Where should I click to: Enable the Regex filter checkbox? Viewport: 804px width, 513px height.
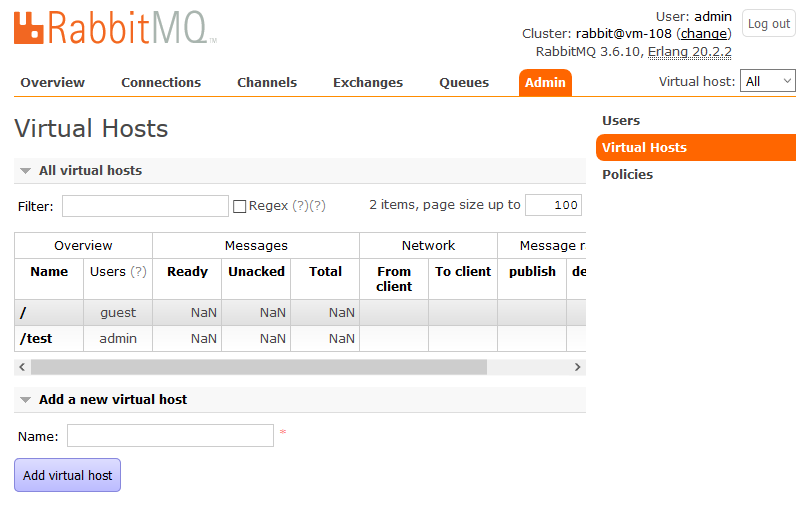(240, 206)
